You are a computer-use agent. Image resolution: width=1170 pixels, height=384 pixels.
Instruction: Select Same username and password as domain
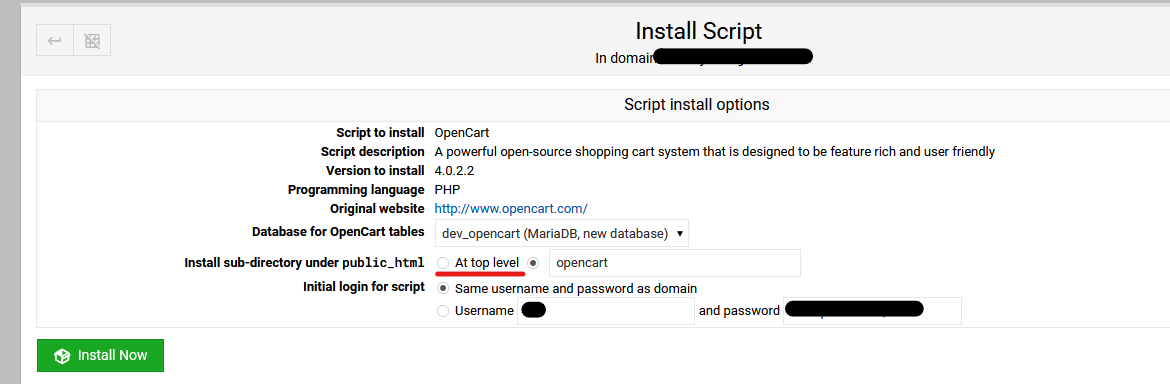coord(443,288)
